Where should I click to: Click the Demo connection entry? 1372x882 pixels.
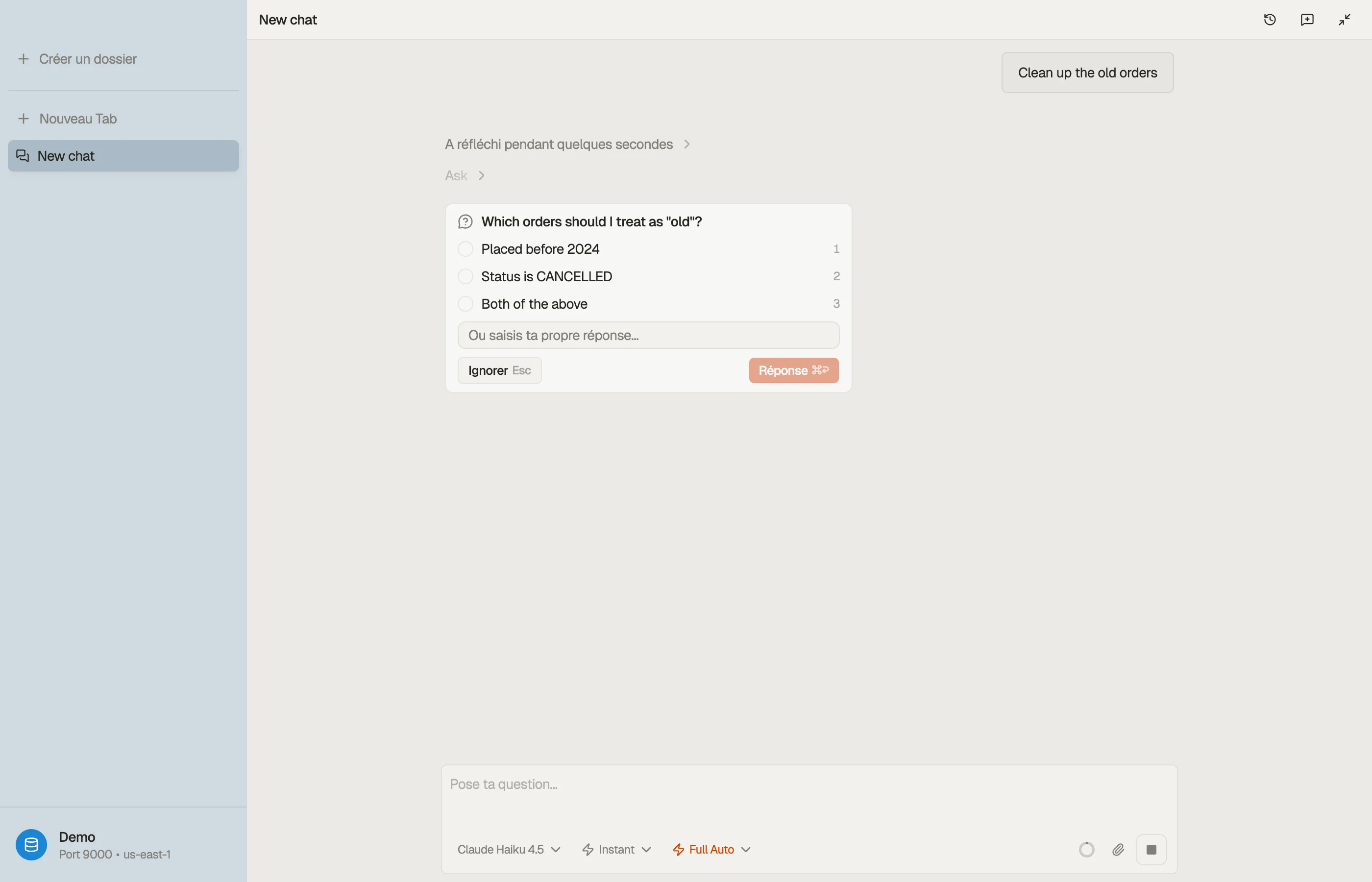pyautogui.click(x=123, y=845)
